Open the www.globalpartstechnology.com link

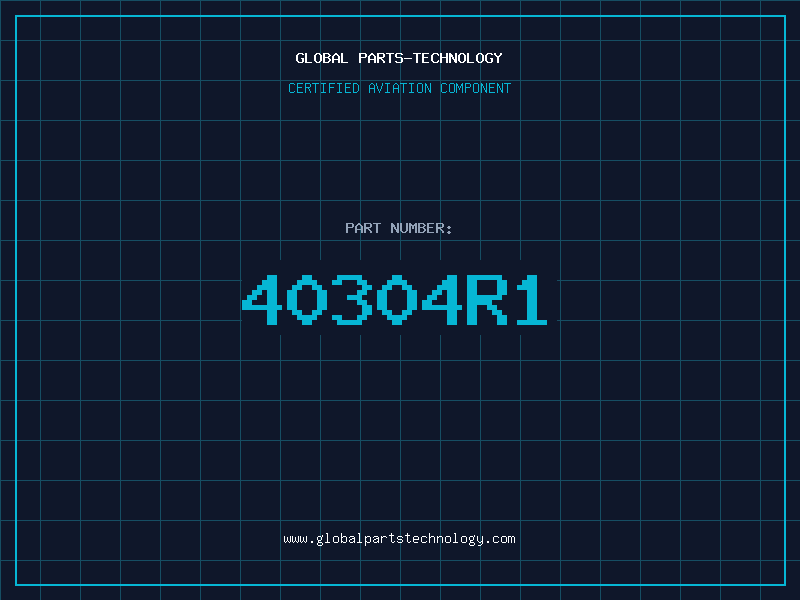pyautogui.click(x=399, y=539)
